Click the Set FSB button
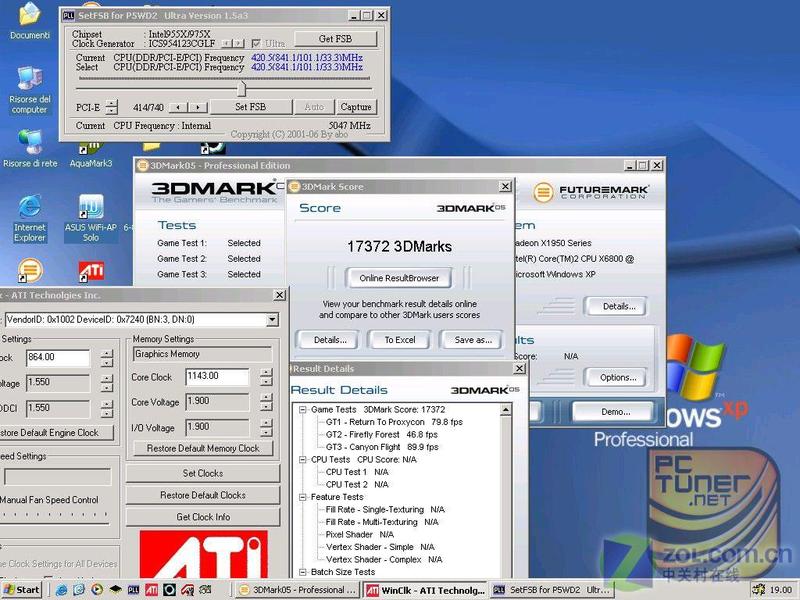The width and height of the screenshot is (800, 600). [x=251, y=107]
